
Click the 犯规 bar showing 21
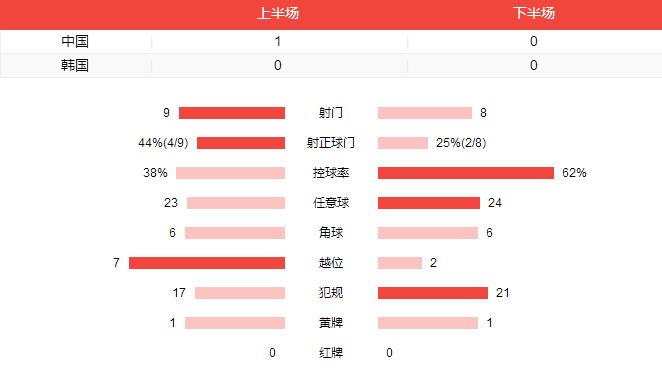433,293
